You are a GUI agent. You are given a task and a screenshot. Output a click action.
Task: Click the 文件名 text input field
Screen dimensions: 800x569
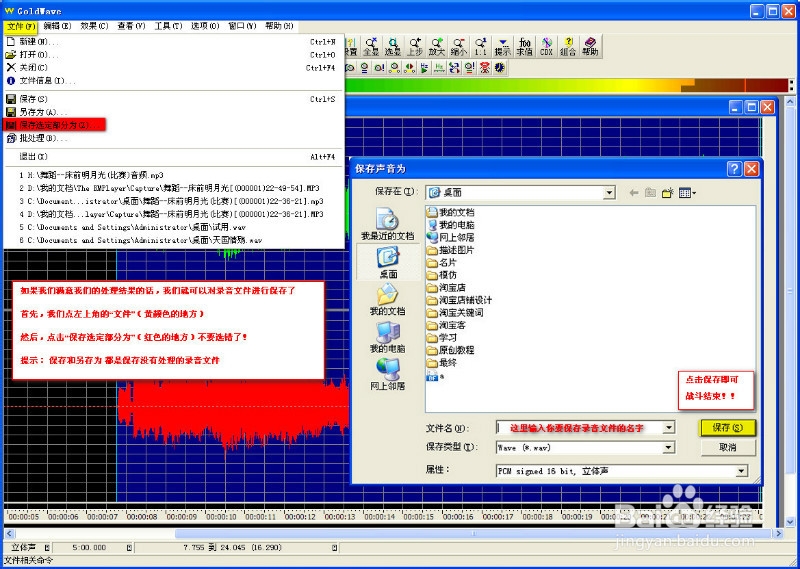pos(579,428)
